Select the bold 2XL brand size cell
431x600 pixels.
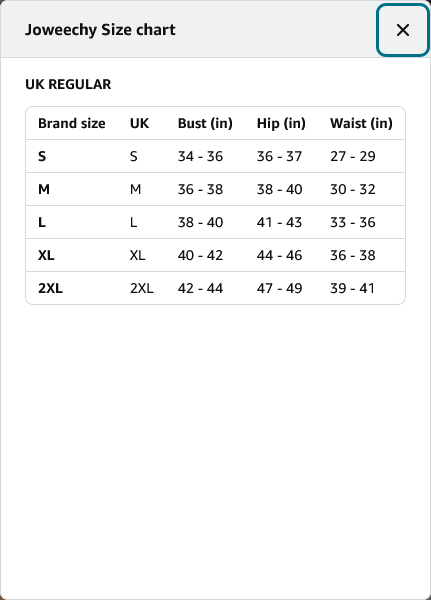[x=50, y=288]
